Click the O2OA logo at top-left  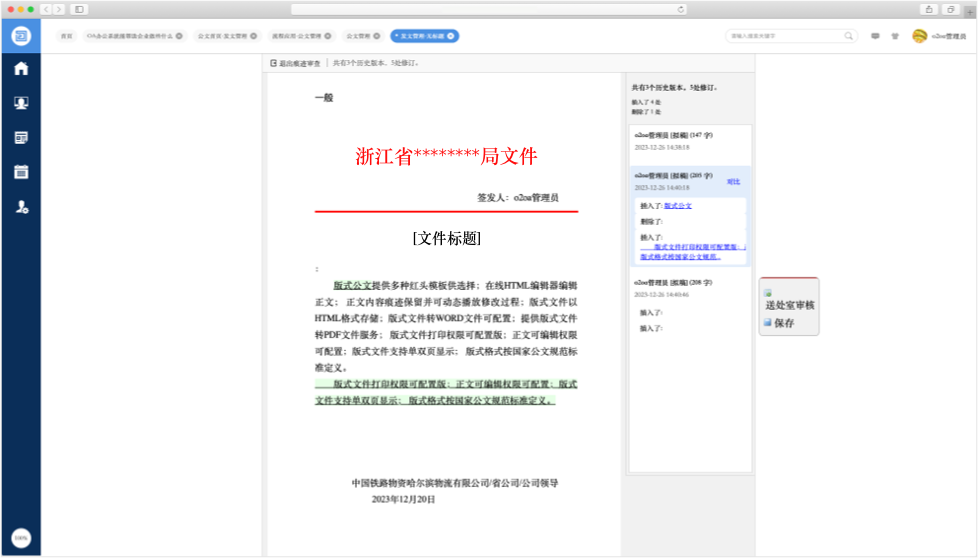click(x=21, y=36)
